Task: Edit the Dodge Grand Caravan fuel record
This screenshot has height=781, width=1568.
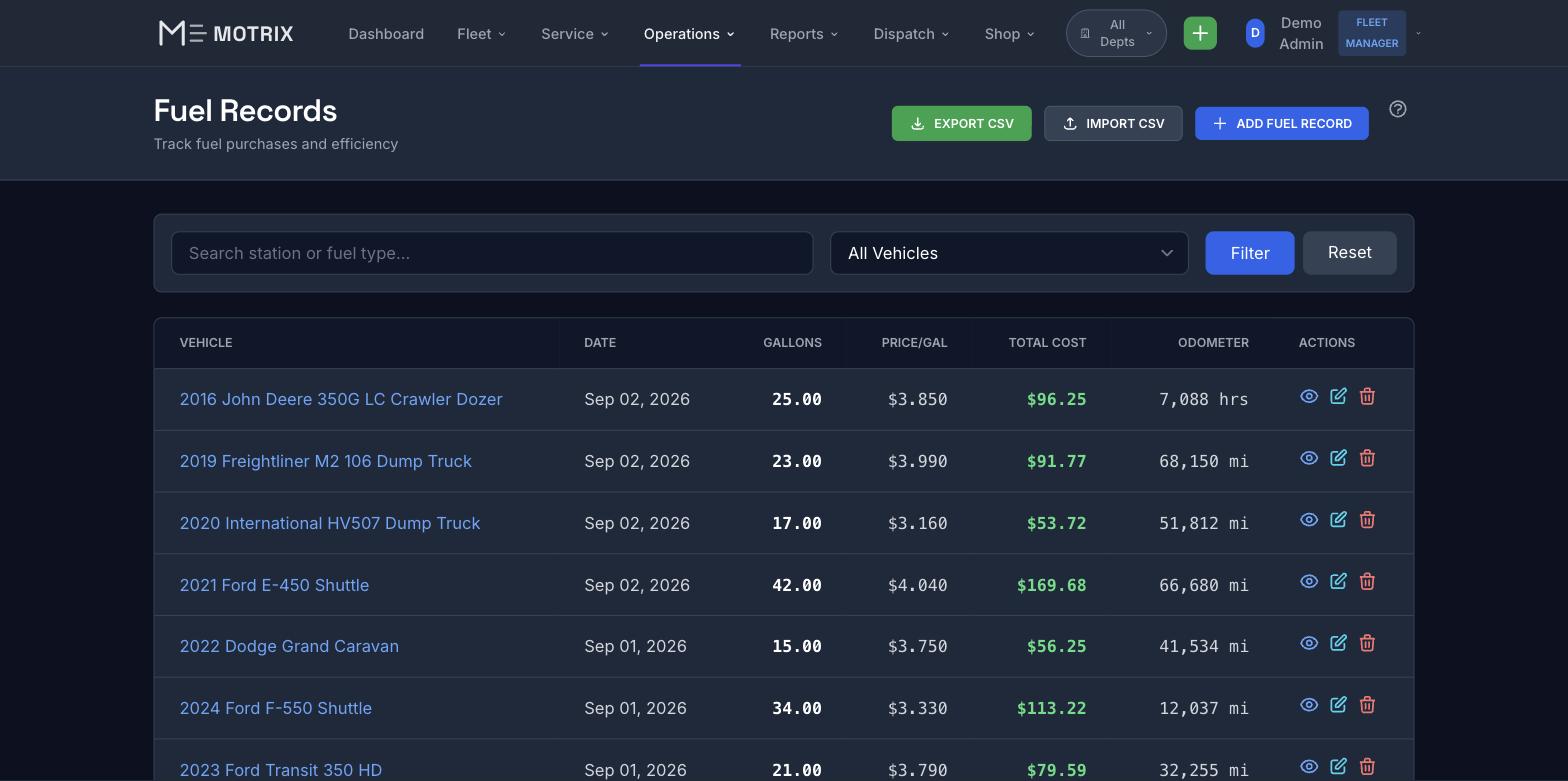Action: click(1338, 644)
